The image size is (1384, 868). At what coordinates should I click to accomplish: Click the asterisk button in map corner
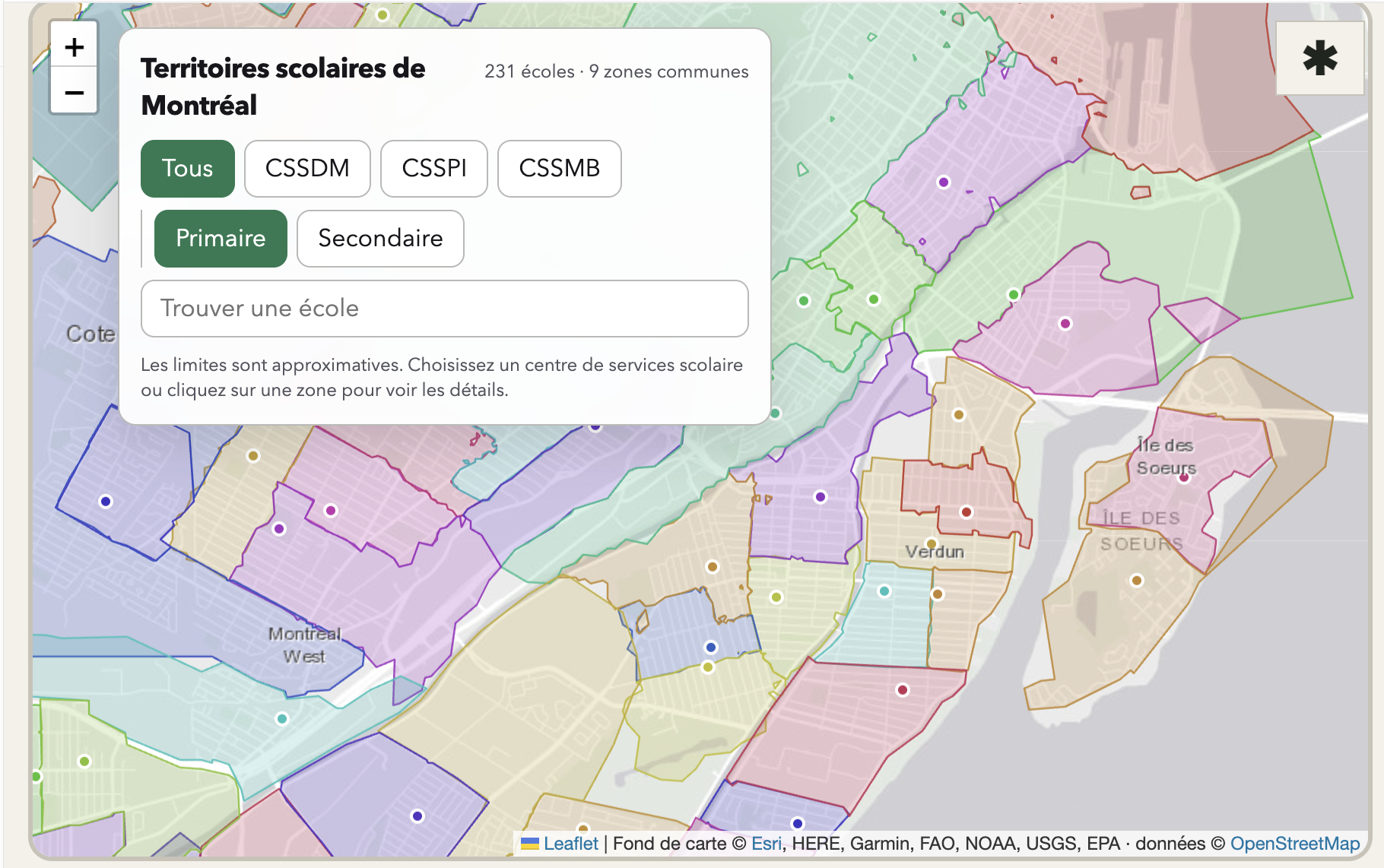click(1319, 59)
